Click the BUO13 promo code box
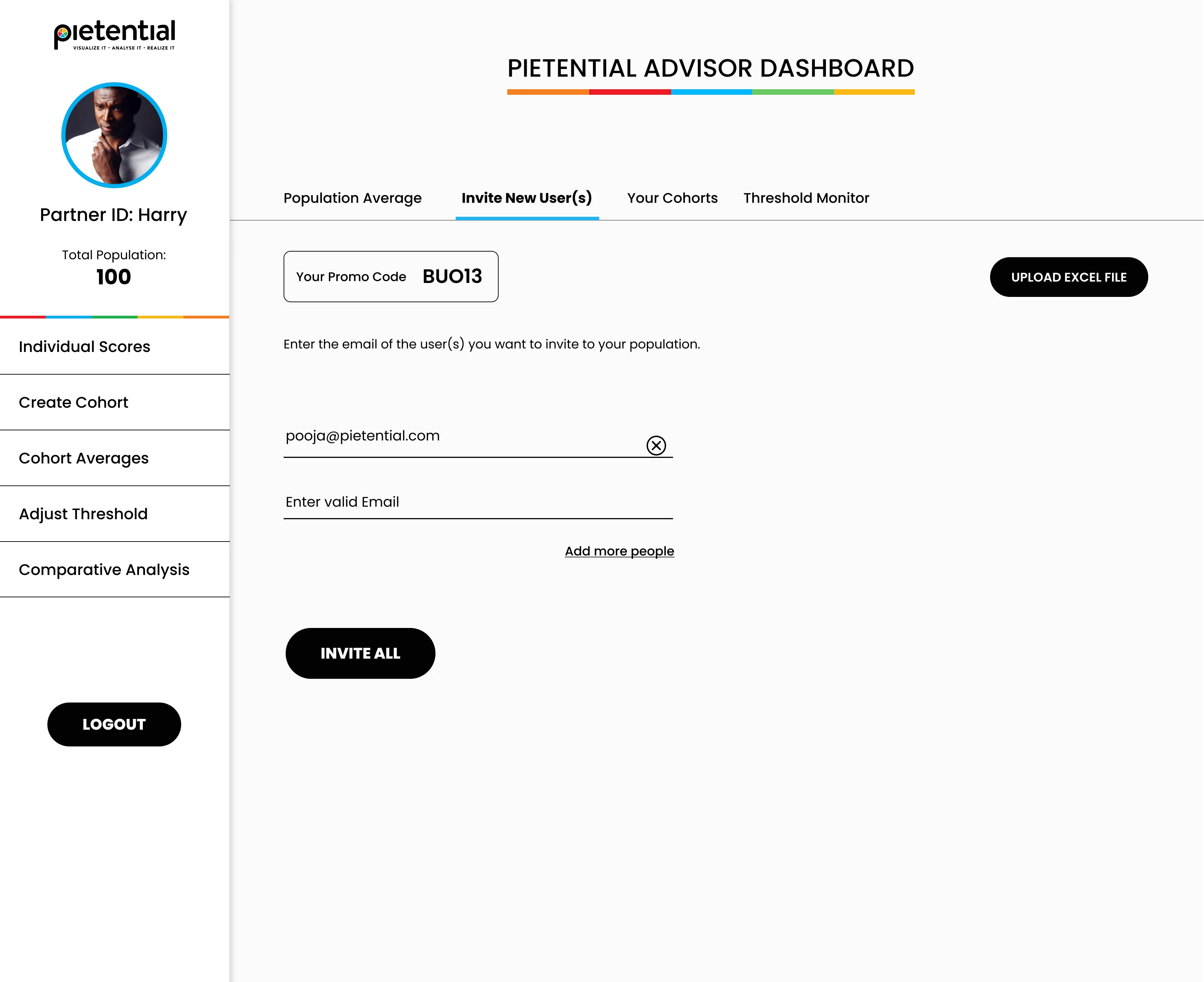 coord(391,277)
